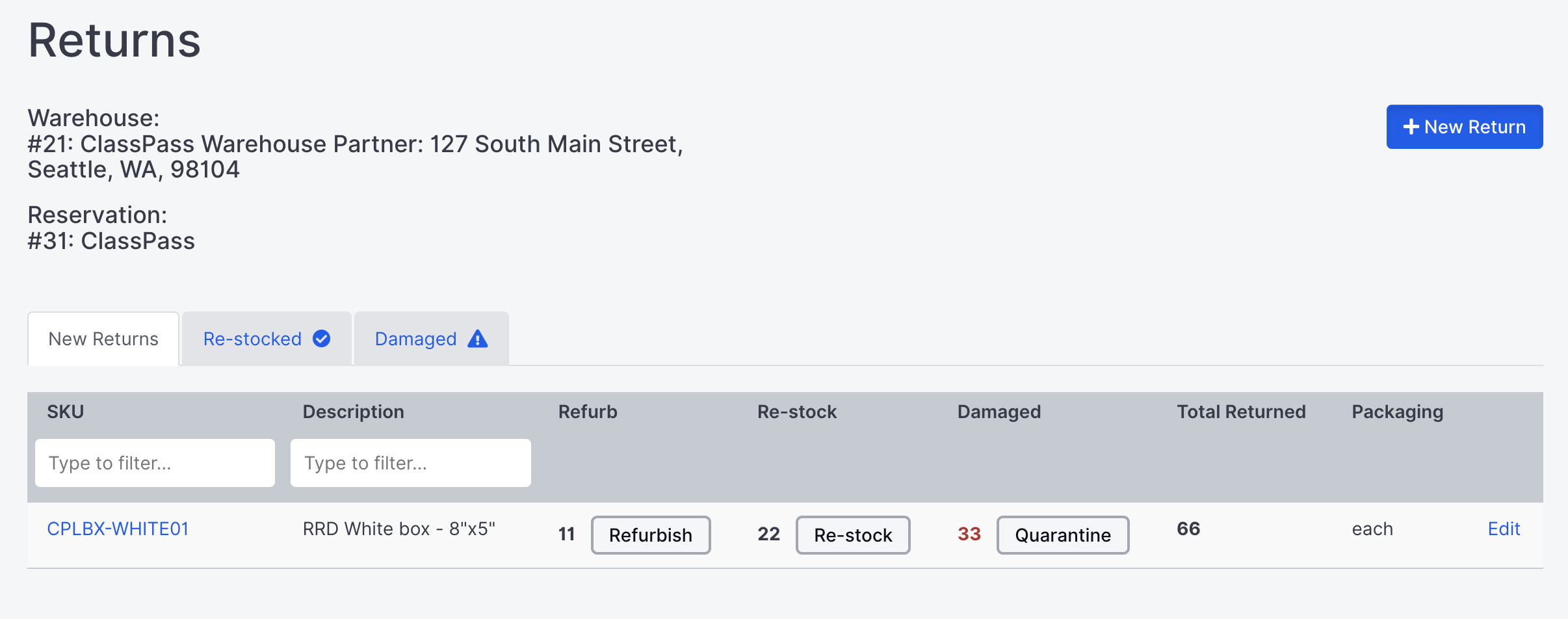Click the Re-stock button in the row
The width and height of the screenshot is (1568, 619).
click(853, 535)
